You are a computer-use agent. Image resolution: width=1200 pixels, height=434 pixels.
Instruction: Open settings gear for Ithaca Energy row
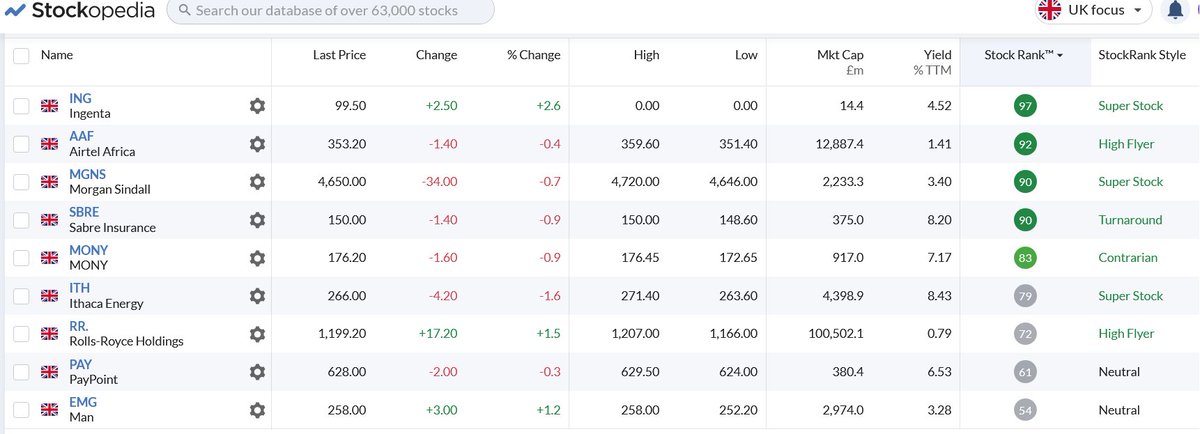point(257,296)
